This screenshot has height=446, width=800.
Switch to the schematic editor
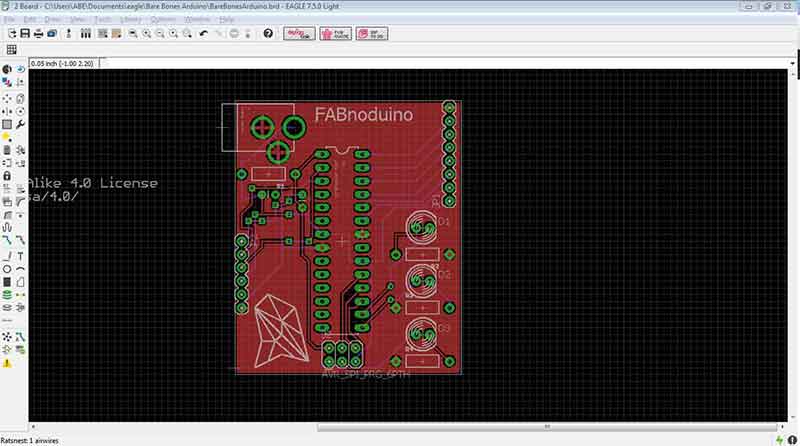point(68,34)
